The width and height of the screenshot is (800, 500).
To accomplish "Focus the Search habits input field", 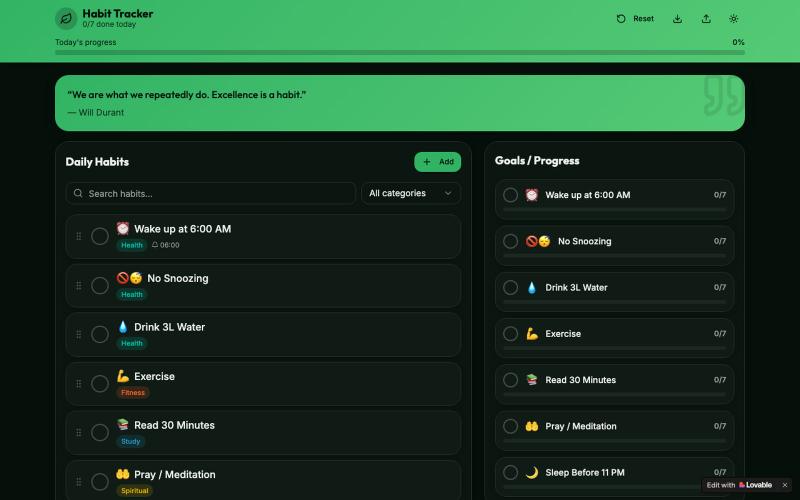I will (211, 193).
